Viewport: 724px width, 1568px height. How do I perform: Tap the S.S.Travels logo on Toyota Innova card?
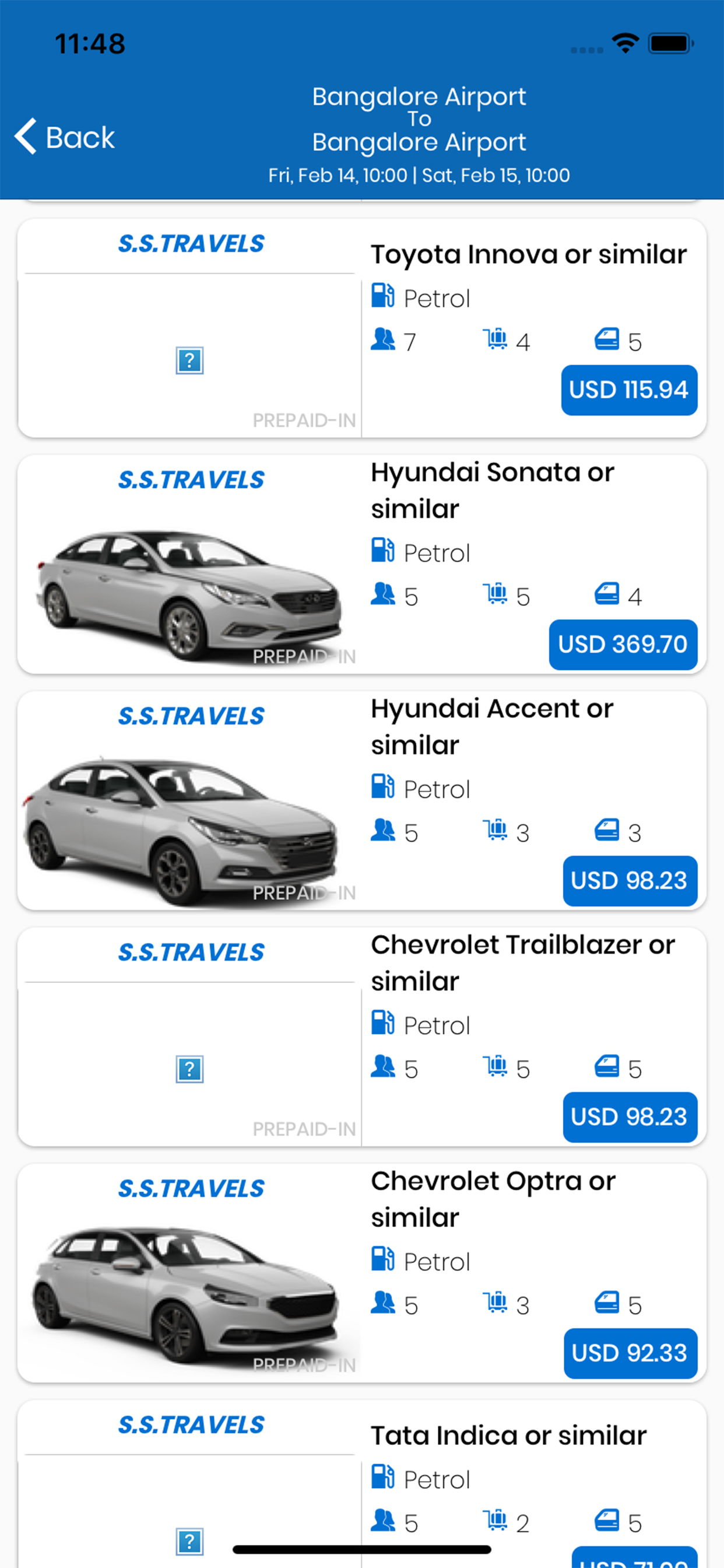[x=191, y=244]
